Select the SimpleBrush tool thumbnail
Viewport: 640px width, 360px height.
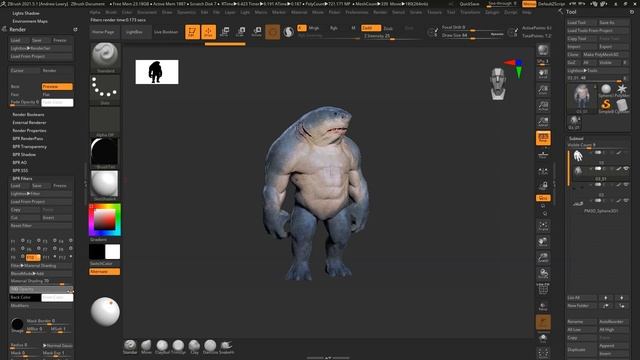pyautogui.click(x=606, y=106)
